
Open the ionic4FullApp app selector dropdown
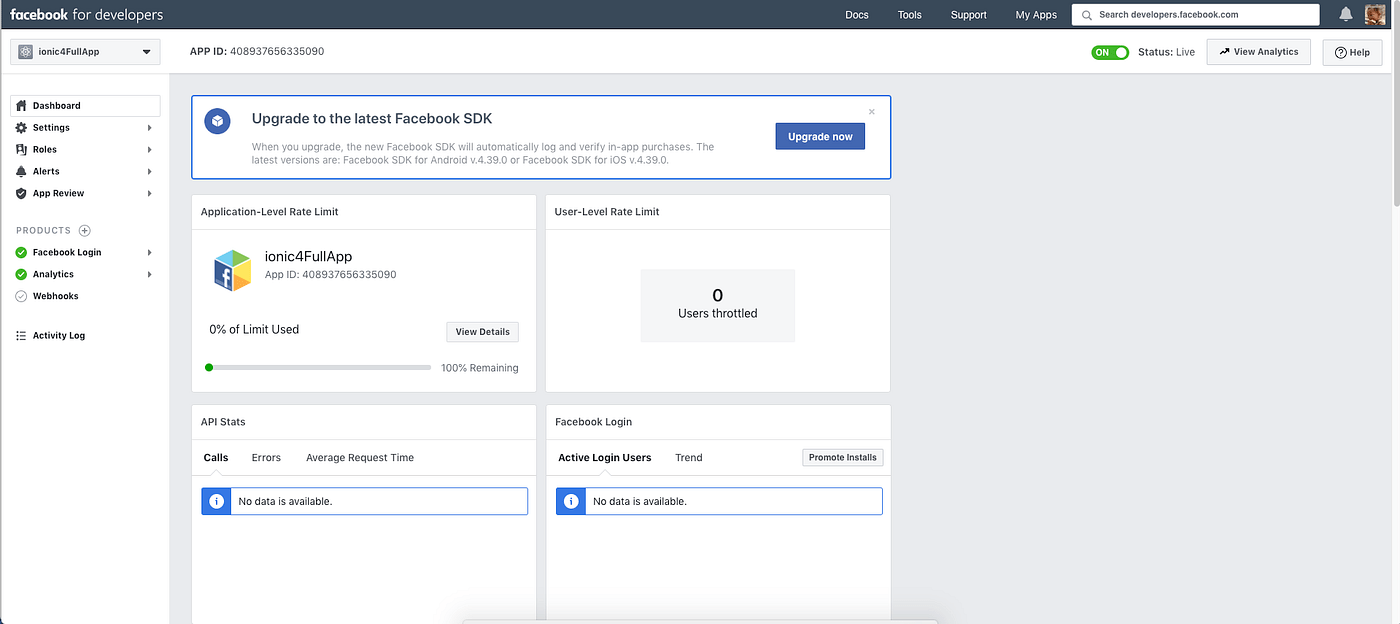click(x=85, y=52)
